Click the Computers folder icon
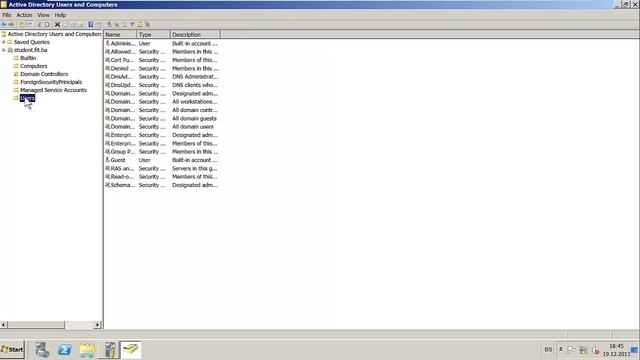Screen dimensions: 640x360 click(16, 66)
